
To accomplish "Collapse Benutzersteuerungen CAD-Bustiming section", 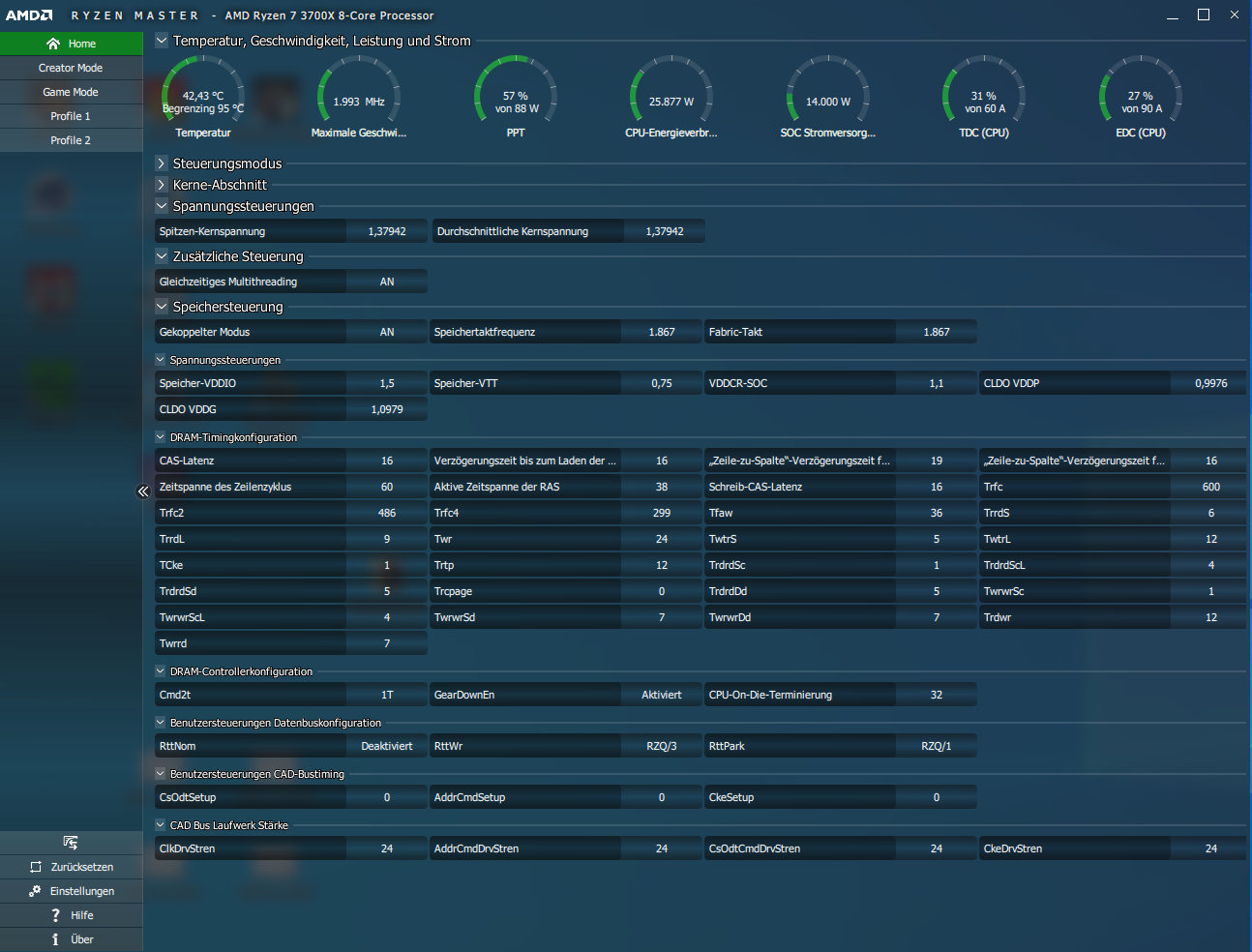I will [x=161, y=774].
